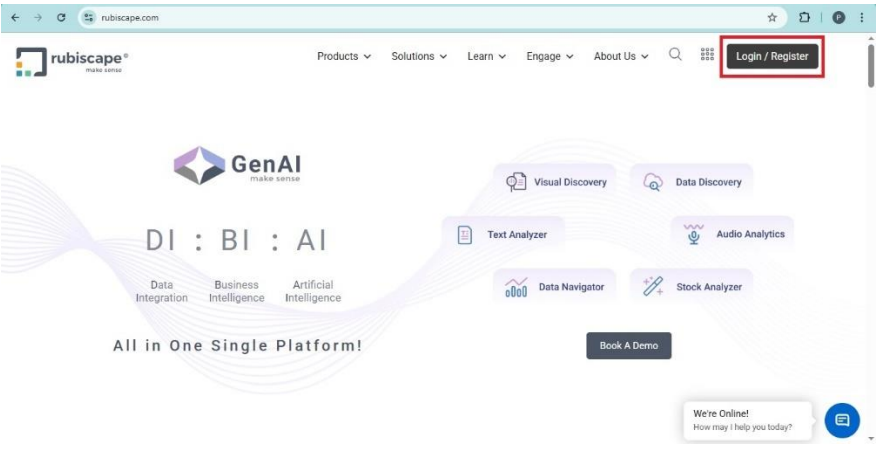Open the browser extensions icon
Screen dimensions: 879x458
click(804, 18)
